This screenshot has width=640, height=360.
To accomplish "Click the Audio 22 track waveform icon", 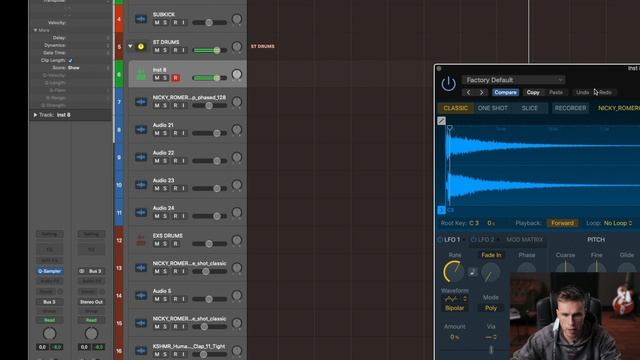I will (x=141, y=157).
